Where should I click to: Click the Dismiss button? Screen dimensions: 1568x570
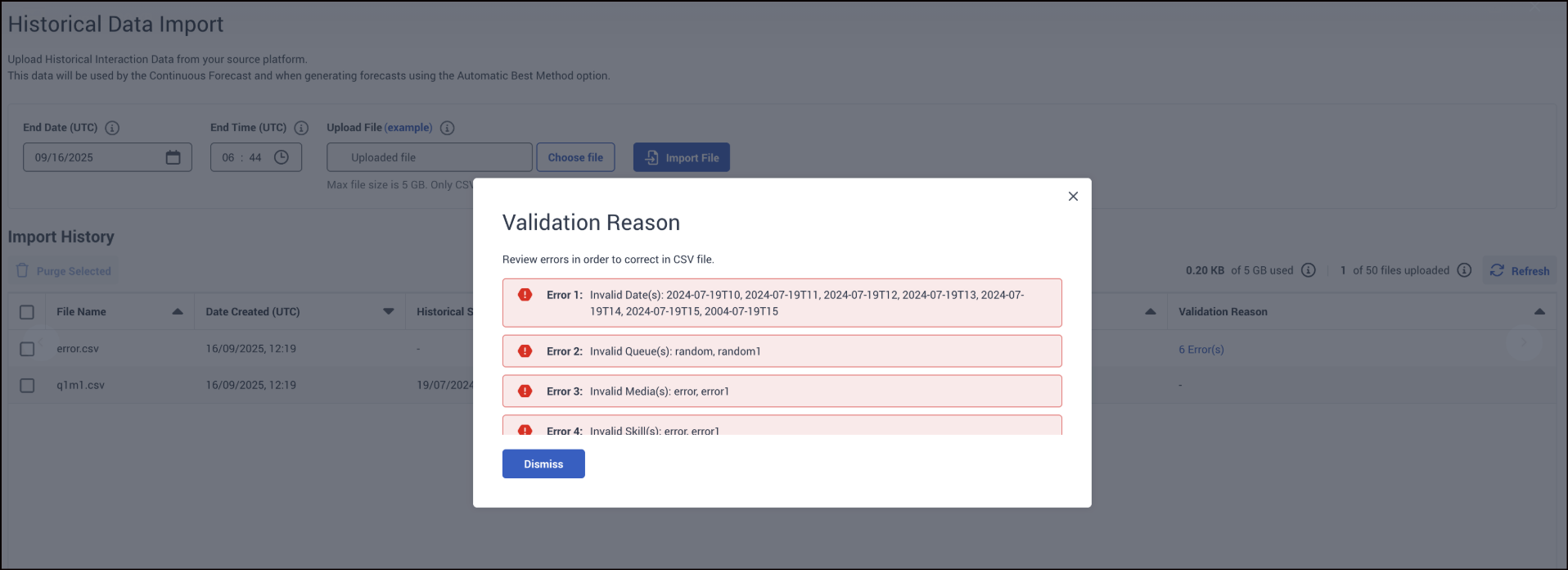543,464
